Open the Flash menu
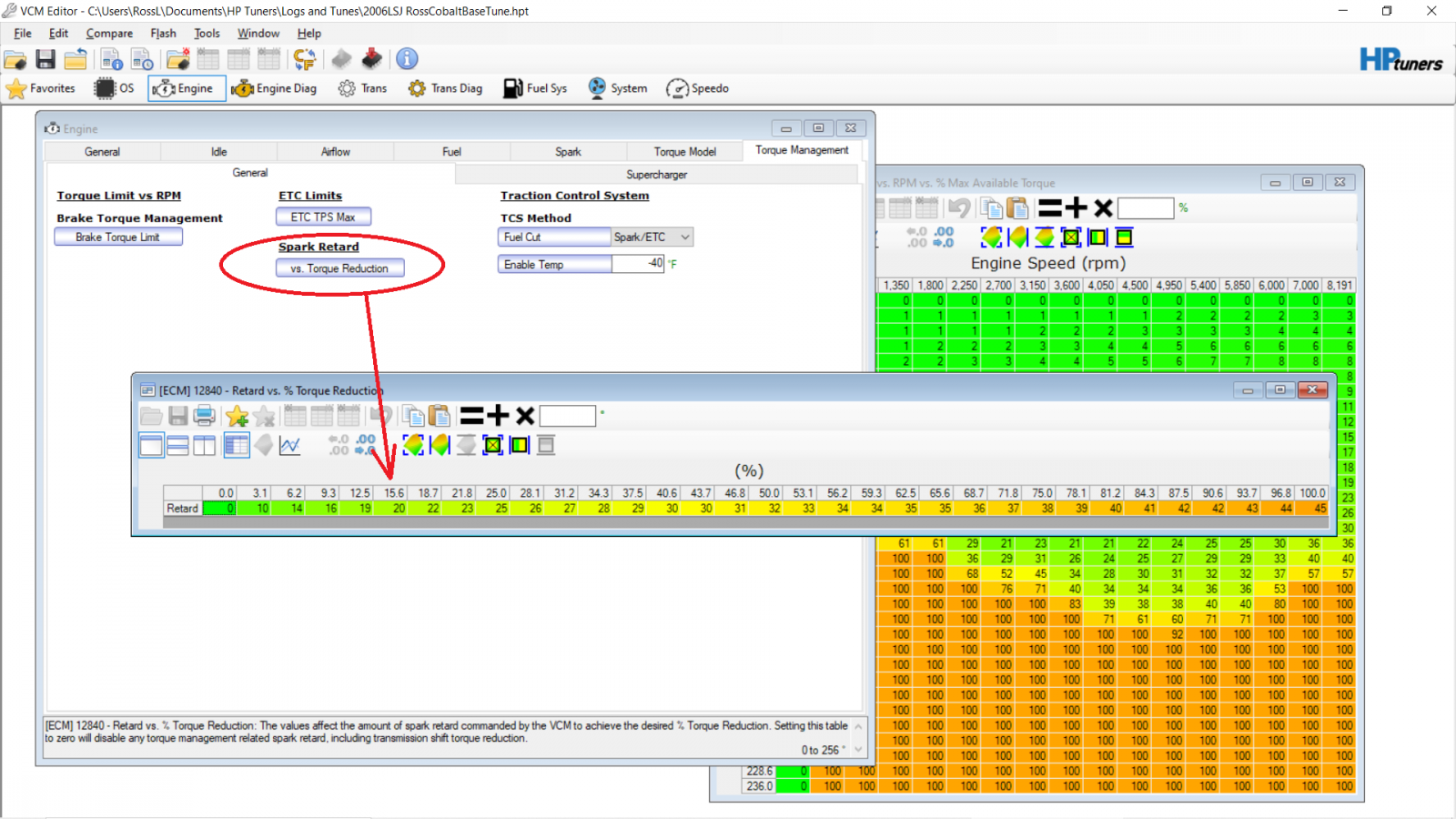 [x=163, y=34]
